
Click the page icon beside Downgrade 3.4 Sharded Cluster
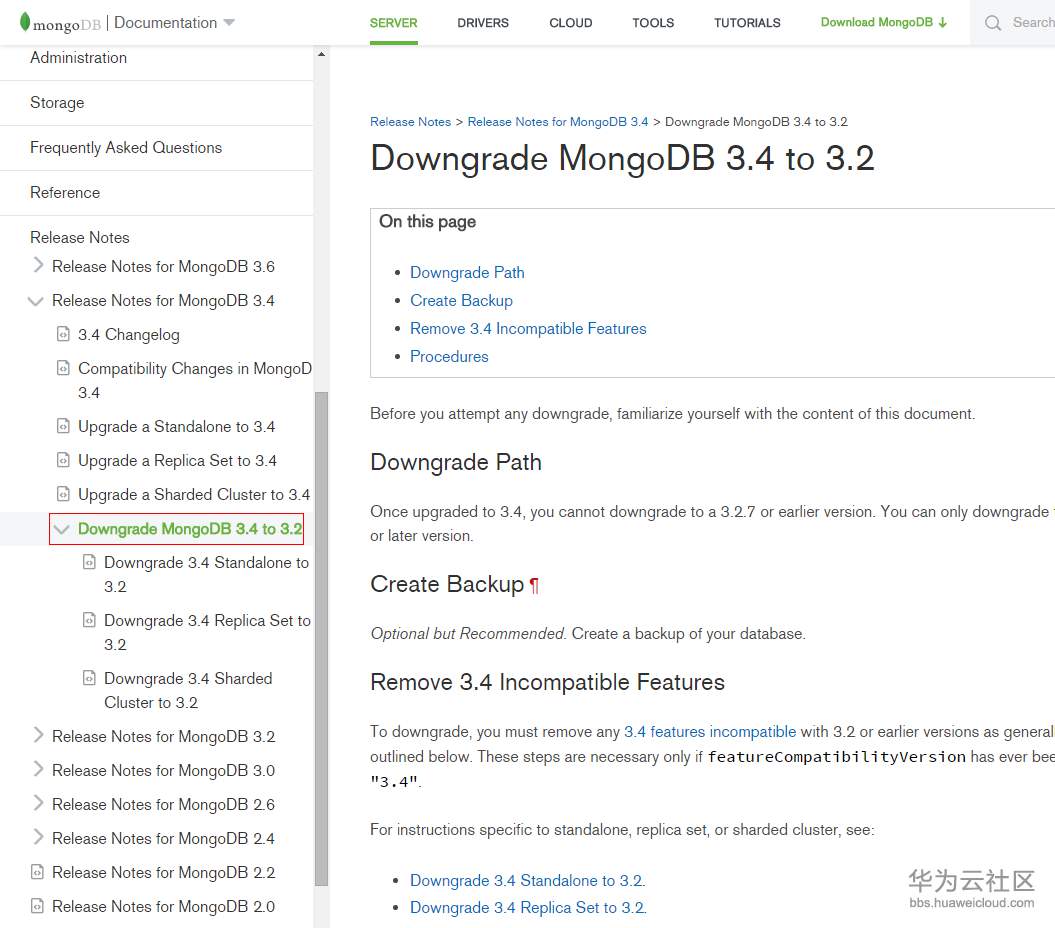(x=89, y=677)
